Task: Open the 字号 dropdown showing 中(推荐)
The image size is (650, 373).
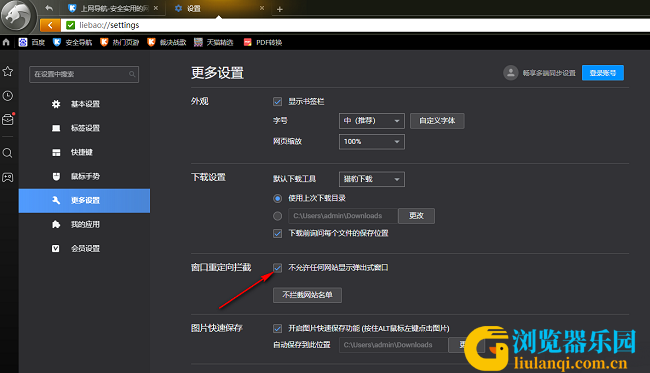Action: (372, 121)
